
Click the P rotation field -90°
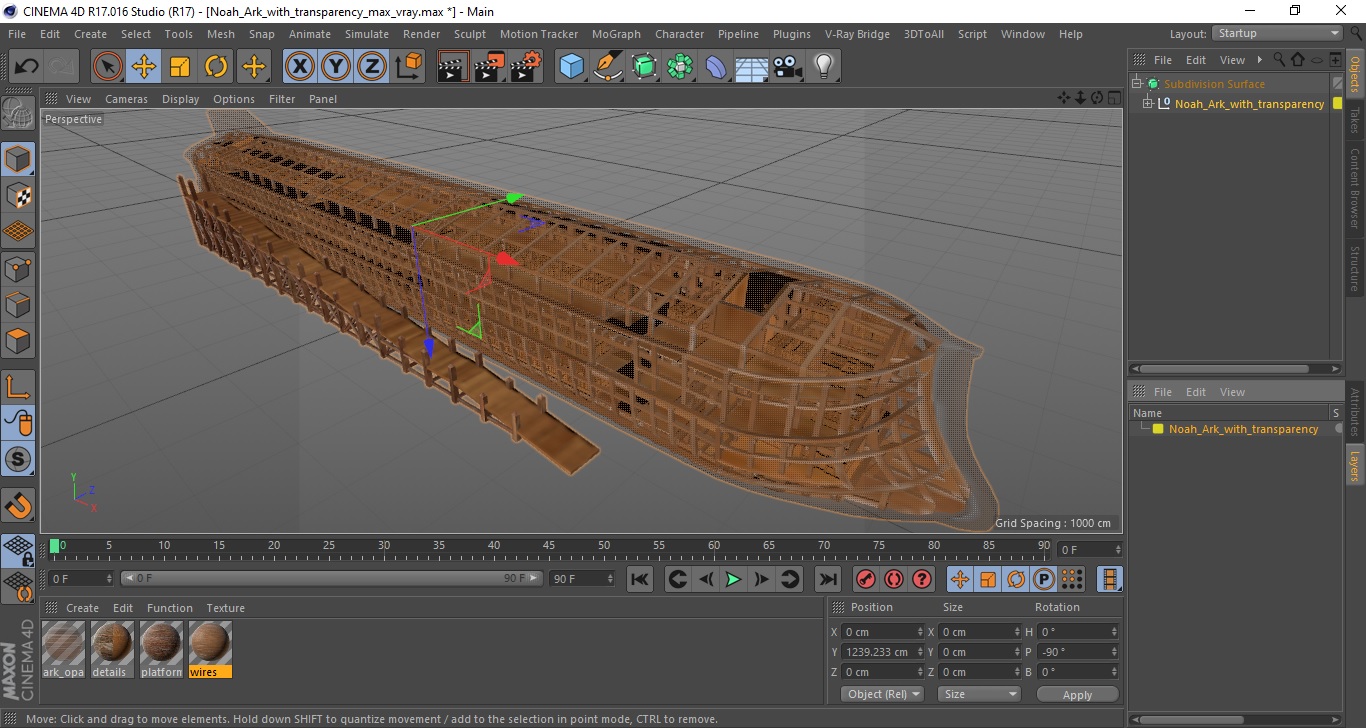(x=1078, y=652)
